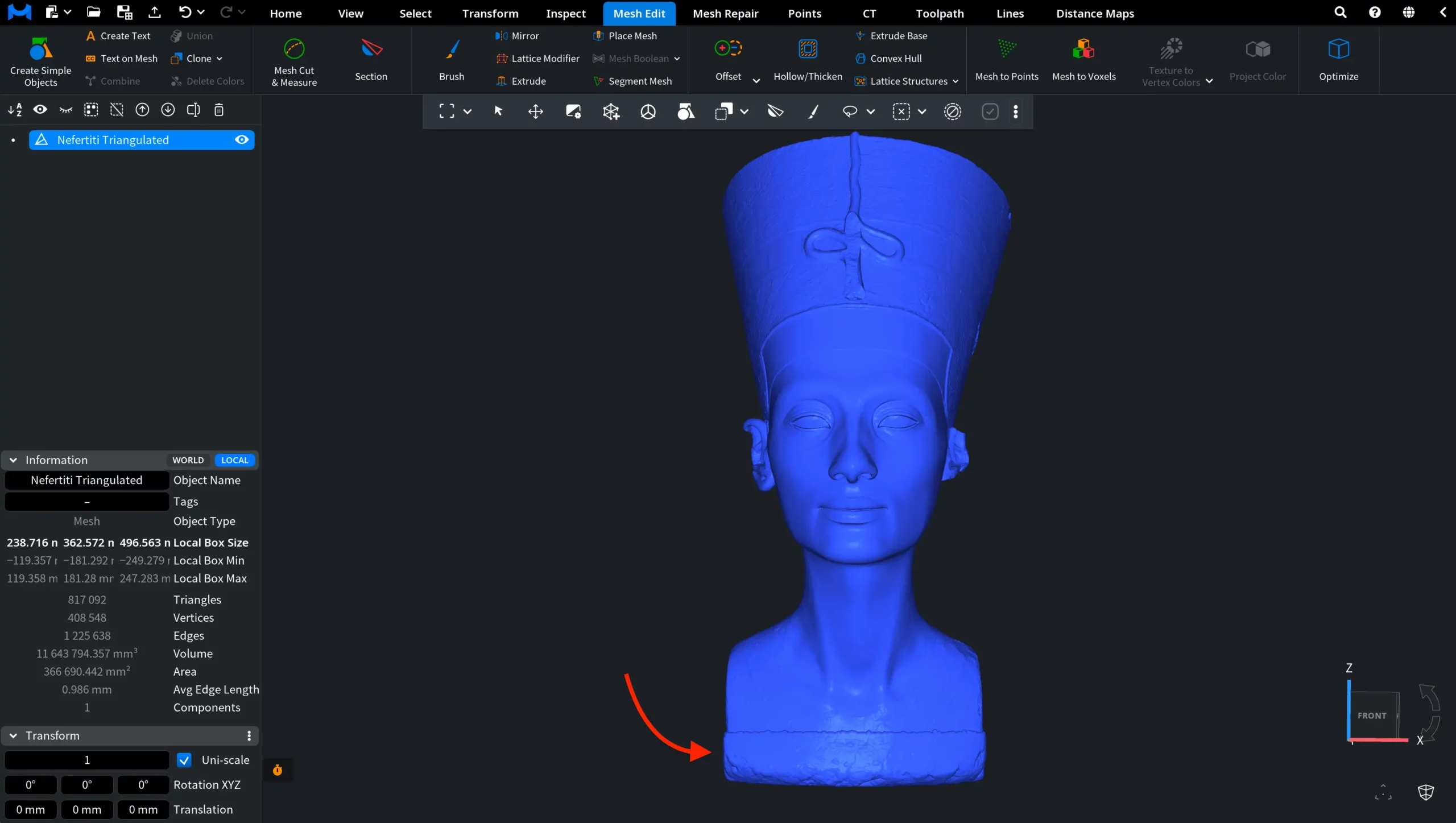Switch information to LOCAL coordinates
The height and width of the screenshot is (823, 1456).
click(235, 460)
